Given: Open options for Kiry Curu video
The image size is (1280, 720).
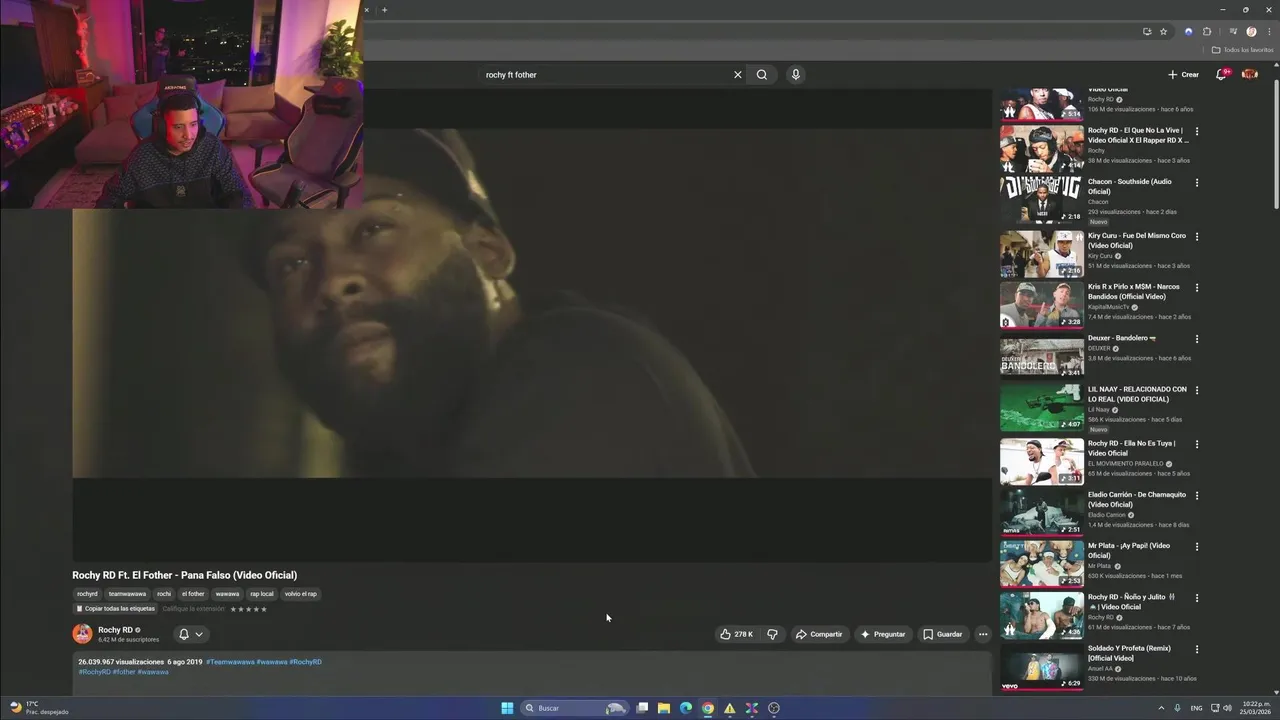Looking at the screenshot, I should coord(1197,237).
